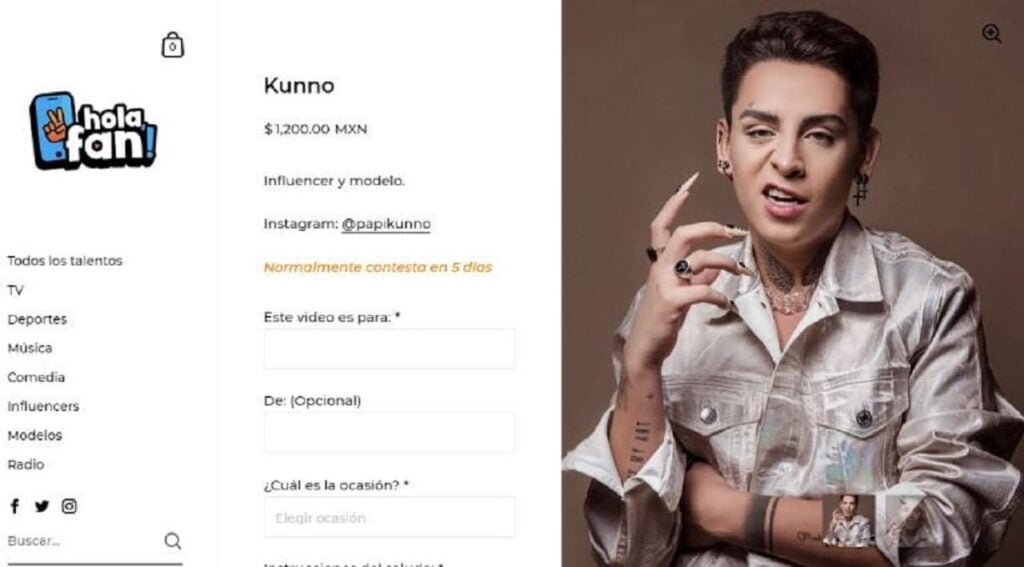Open the Instagram social icon
Image resolution: width=1024 pixels, height=567 pixels.
pyautogui.click(x=69, y=506)
